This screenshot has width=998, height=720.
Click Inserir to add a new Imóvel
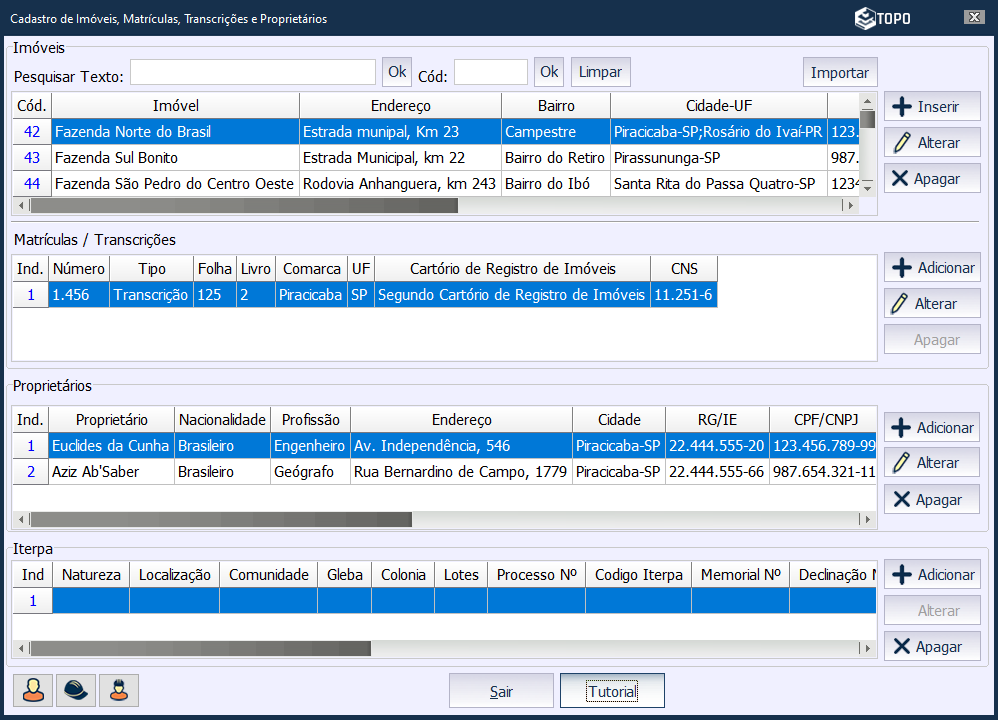point(931,107)
